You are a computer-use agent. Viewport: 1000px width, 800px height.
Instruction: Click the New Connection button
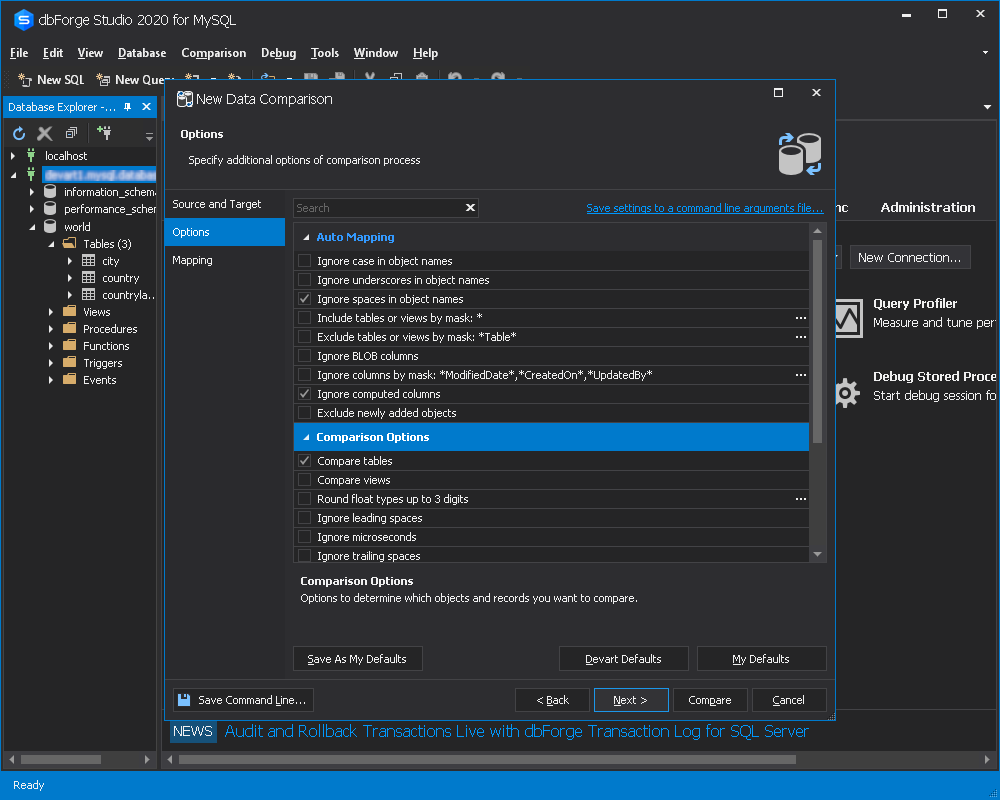coord(909,257)
